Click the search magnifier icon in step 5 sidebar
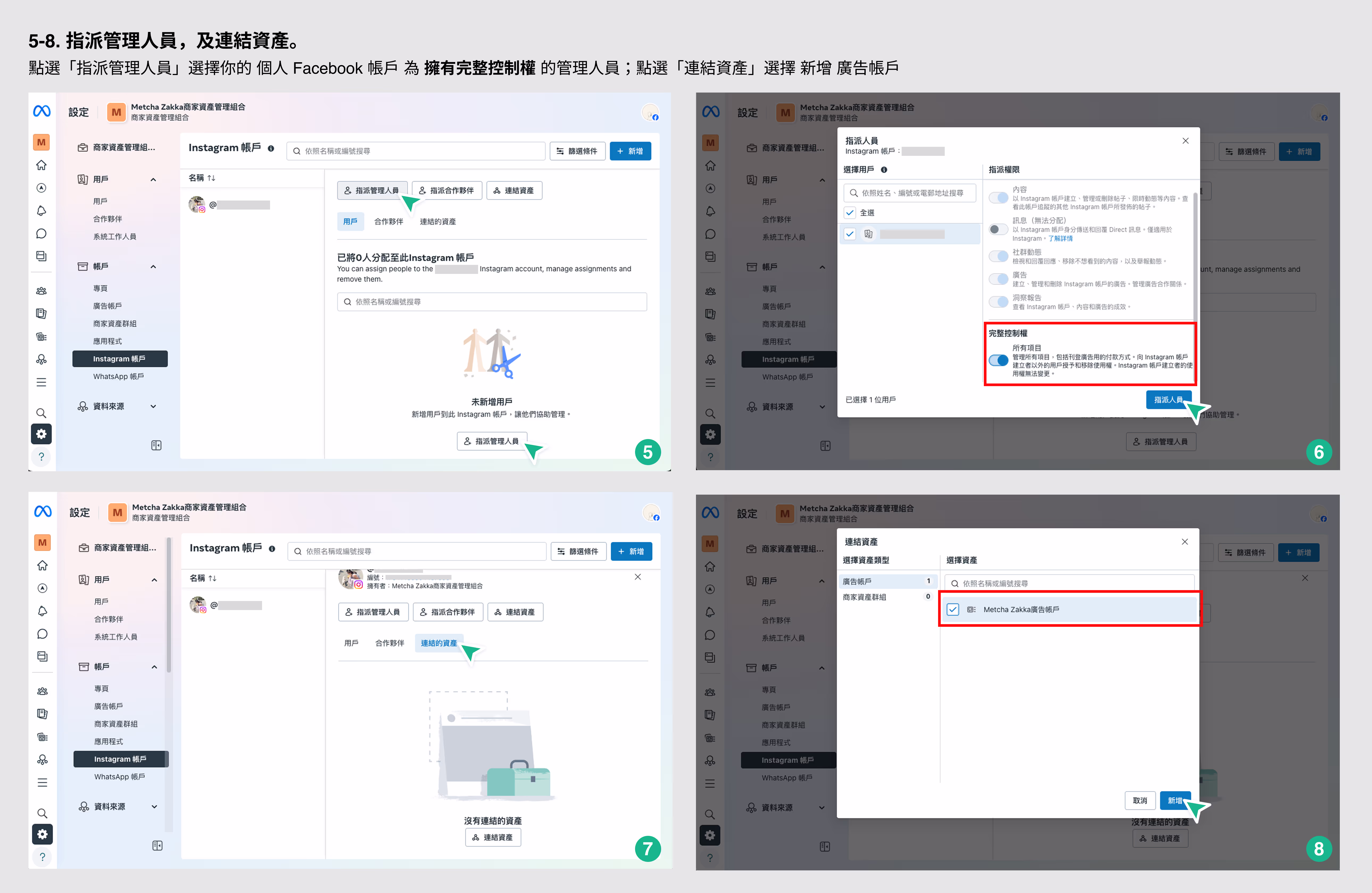 point(42,413)
